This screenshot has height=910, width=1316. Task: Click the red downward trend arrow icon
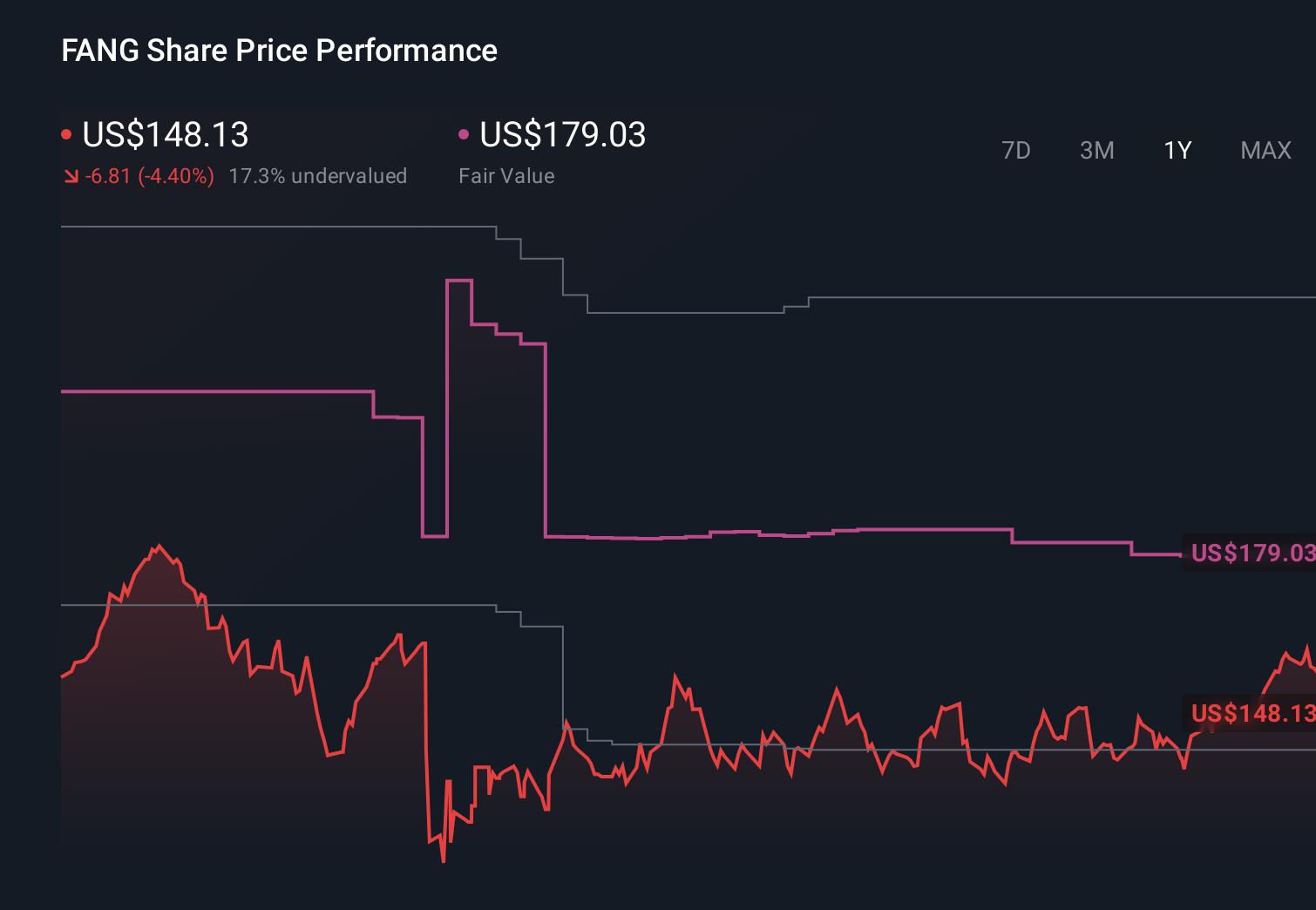click(71, 175)
